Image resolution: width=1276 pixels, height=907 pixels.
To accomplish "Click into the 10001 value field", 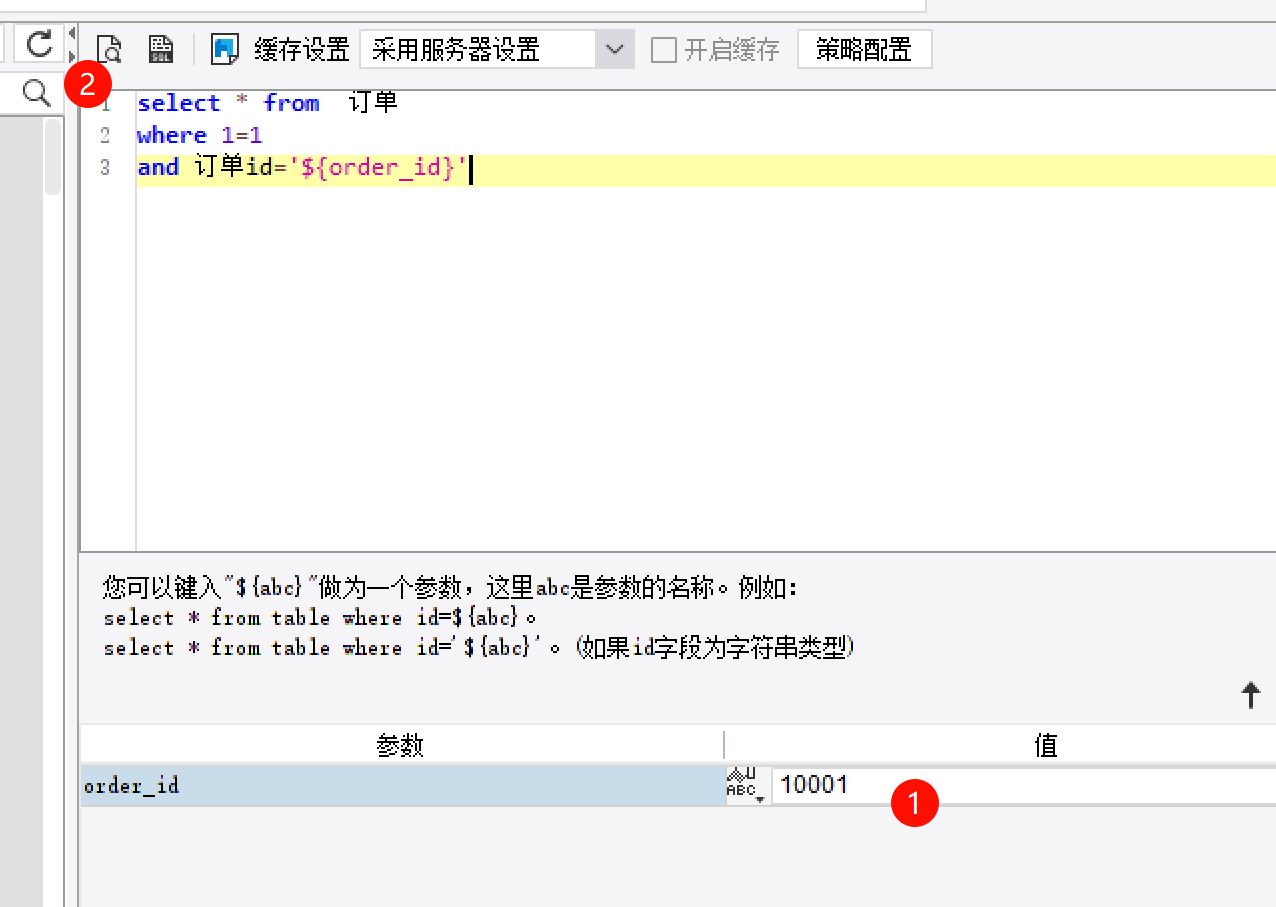I will click(1020, 785).
